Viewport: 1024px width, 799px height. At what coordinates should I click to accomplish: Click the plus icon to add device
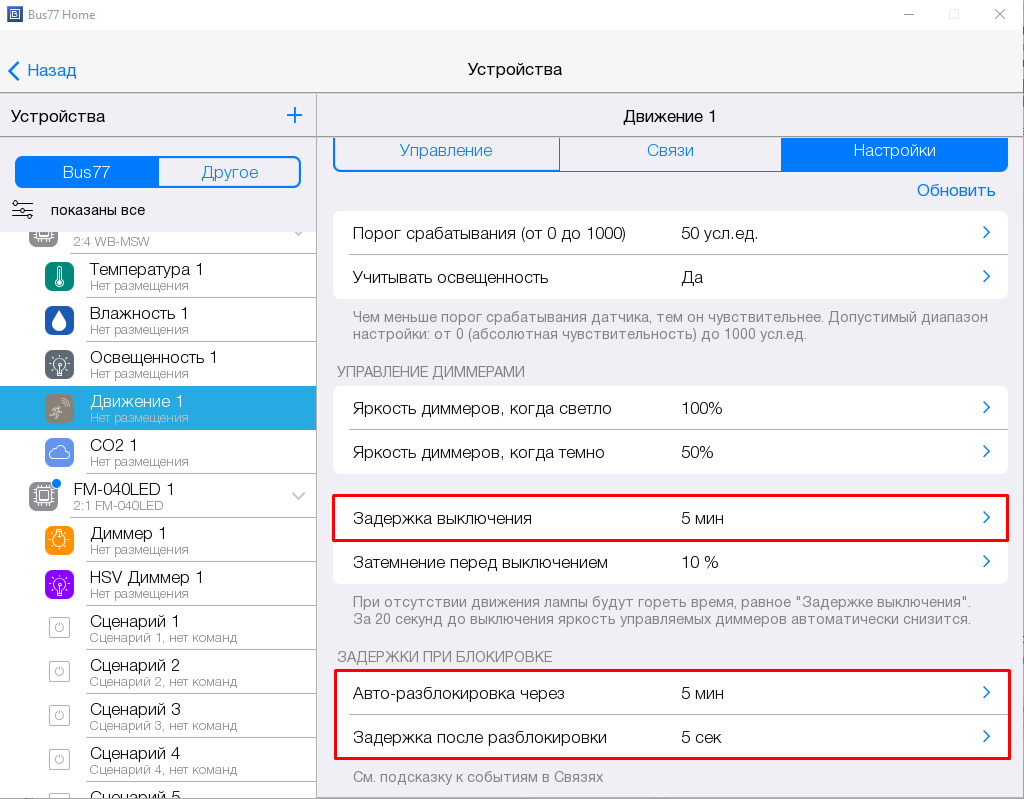[294, 116]
